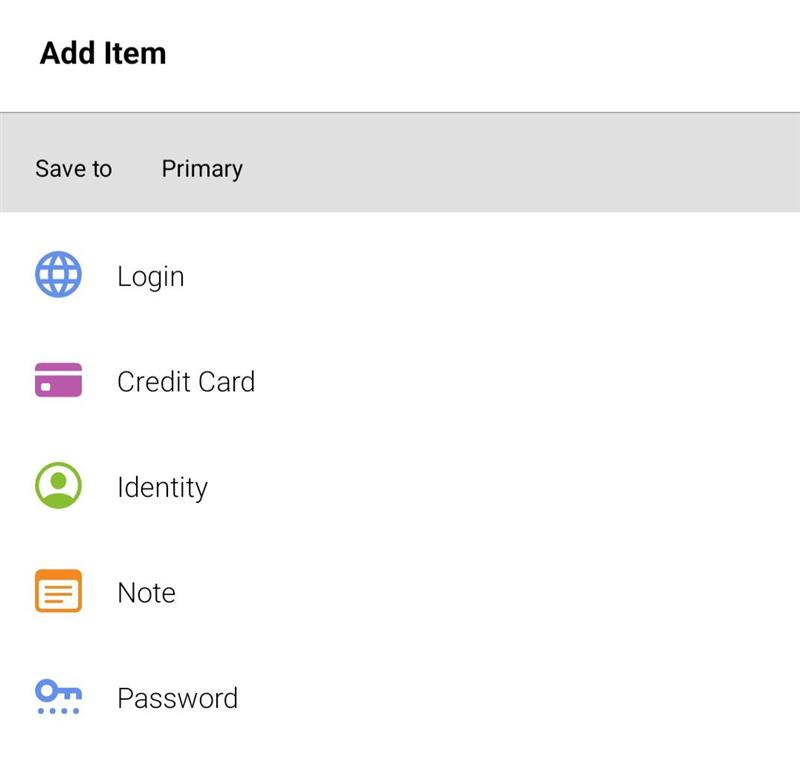
Task: Select Credit Card from the list
Action: [186, 382]
